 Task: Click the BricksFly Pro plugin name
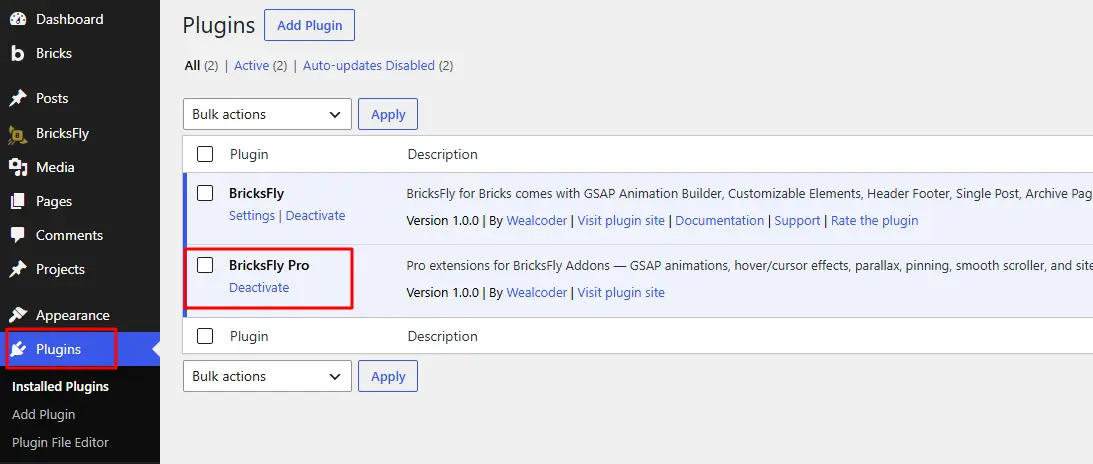tap(269, 265)
